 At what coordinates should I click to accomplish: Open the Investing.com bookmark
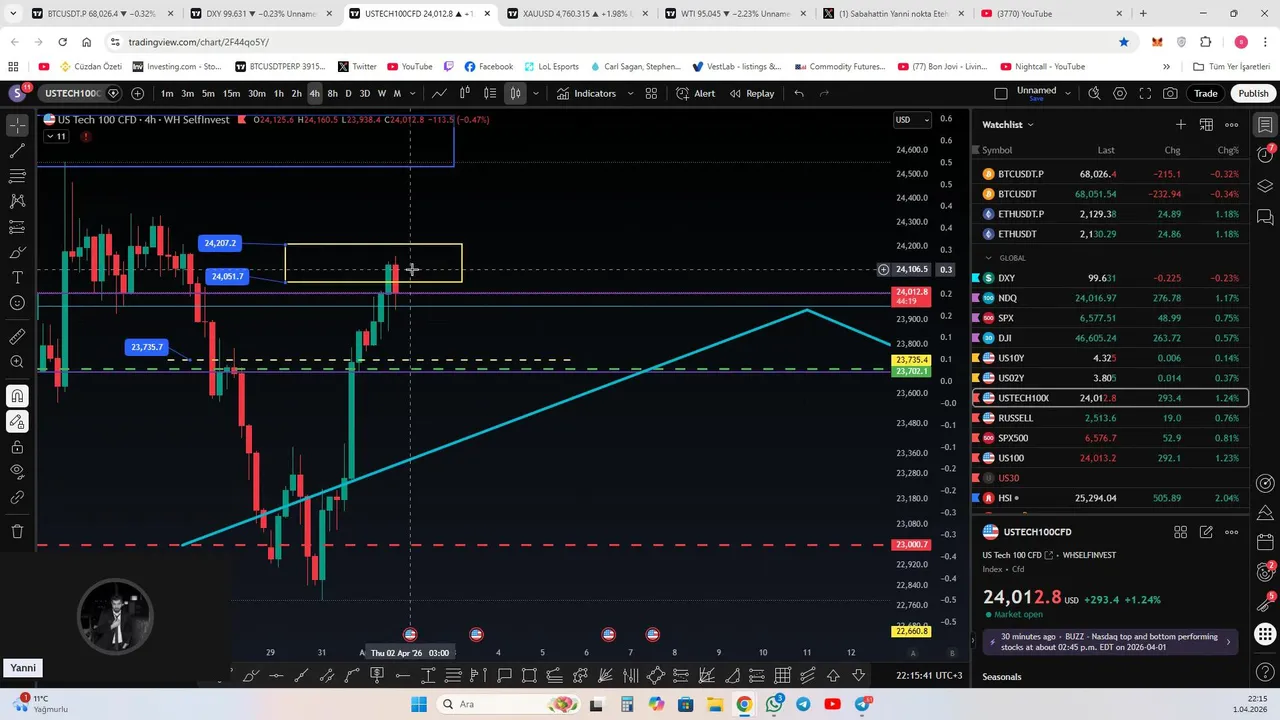coord(176,66)
